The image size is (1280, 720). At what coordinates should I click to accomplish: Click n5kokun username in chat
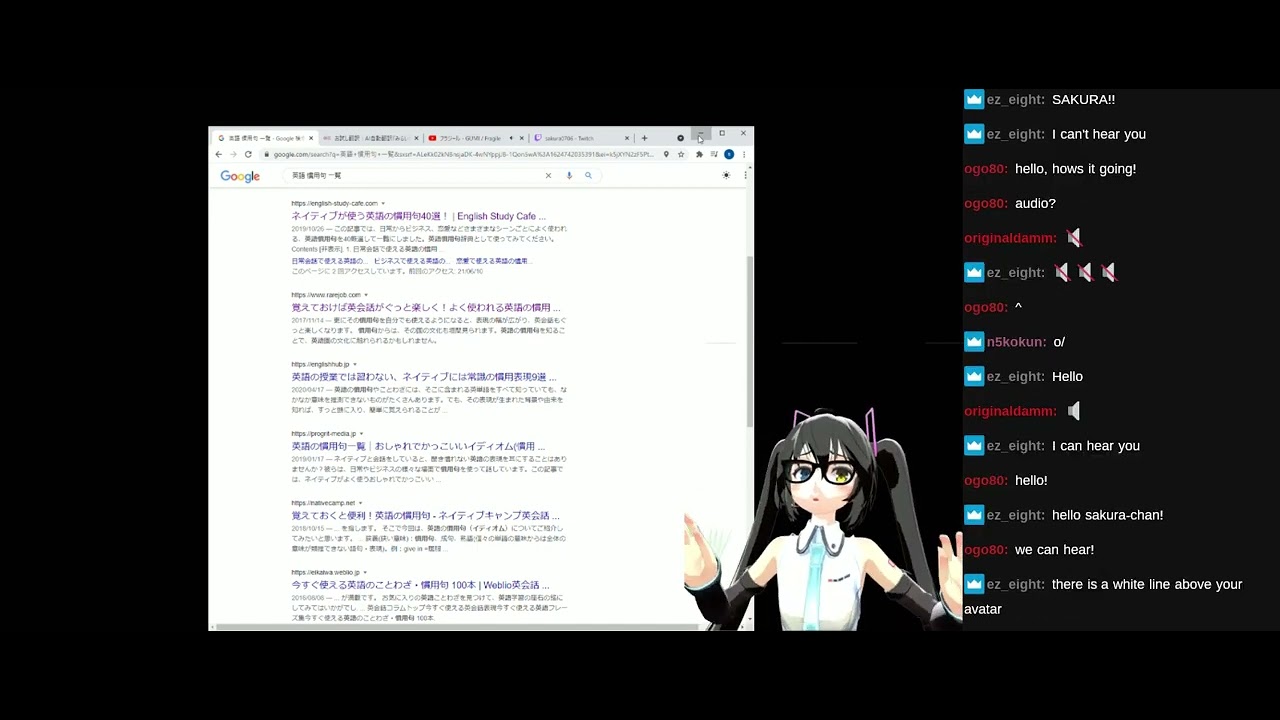tap(1016, 342)
